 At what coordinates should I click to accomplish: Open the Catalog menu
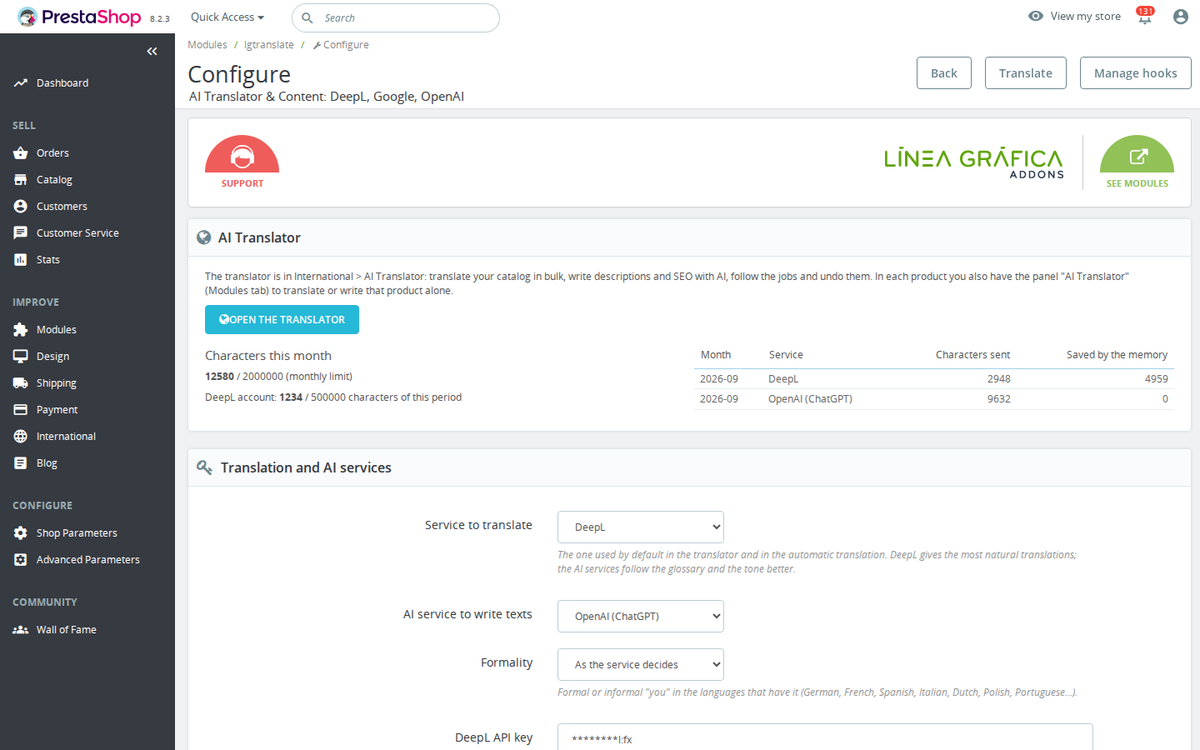(54, 180)
